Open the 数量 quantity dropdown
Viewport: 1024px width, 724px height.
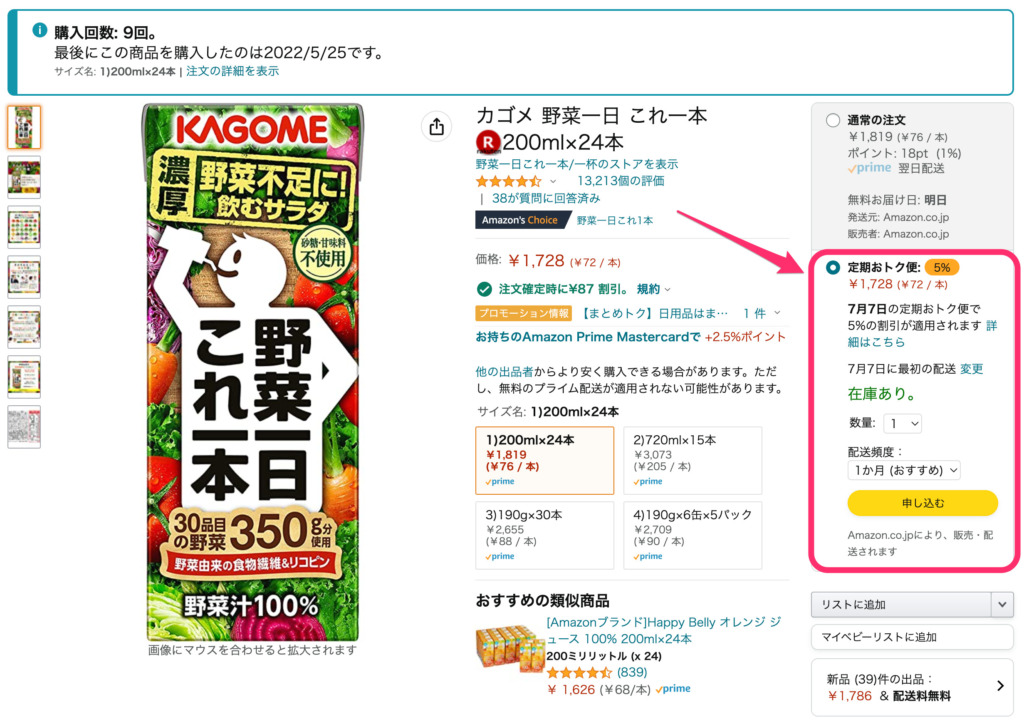pos(903,424)
